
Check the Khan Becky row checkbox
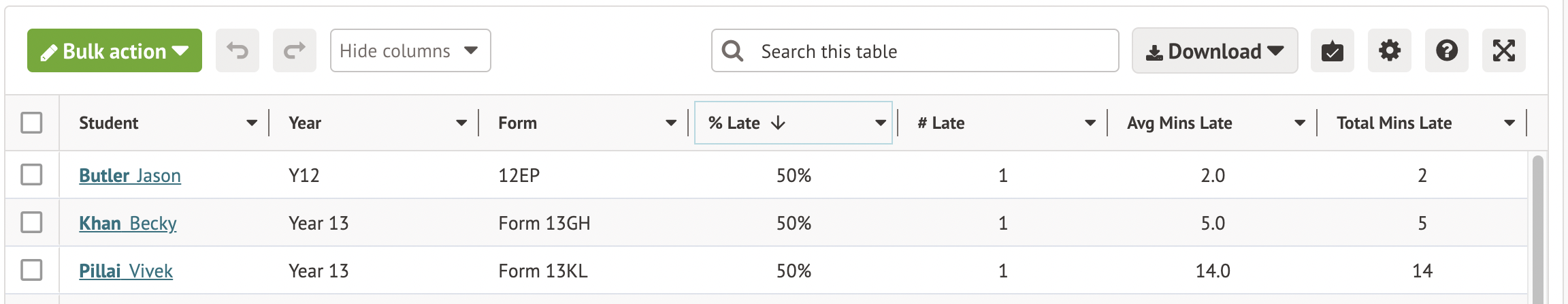[31, 222]
